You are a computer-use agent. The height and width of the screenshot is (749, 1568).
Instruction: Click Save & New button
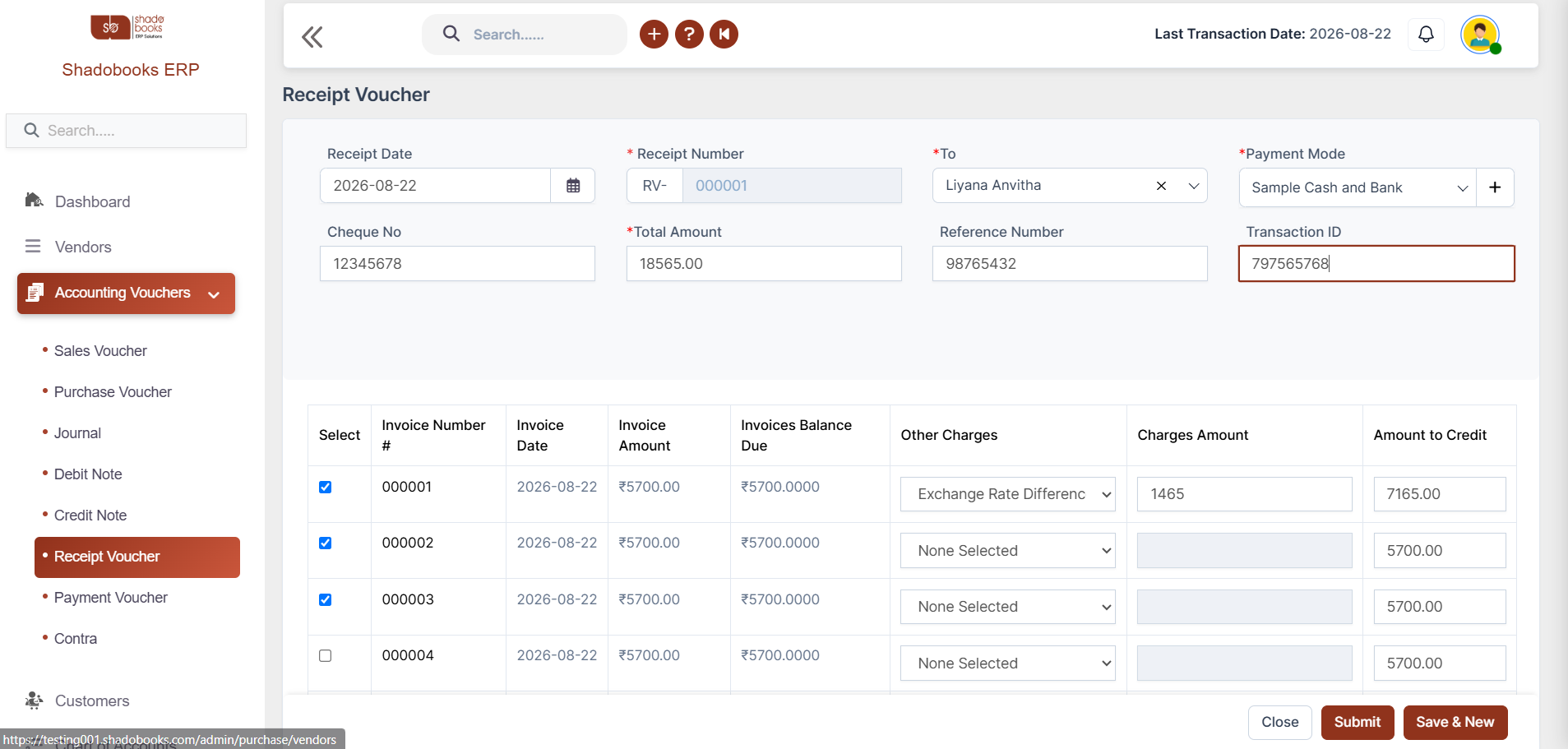pyautogui.click(x=1455, y=722)
